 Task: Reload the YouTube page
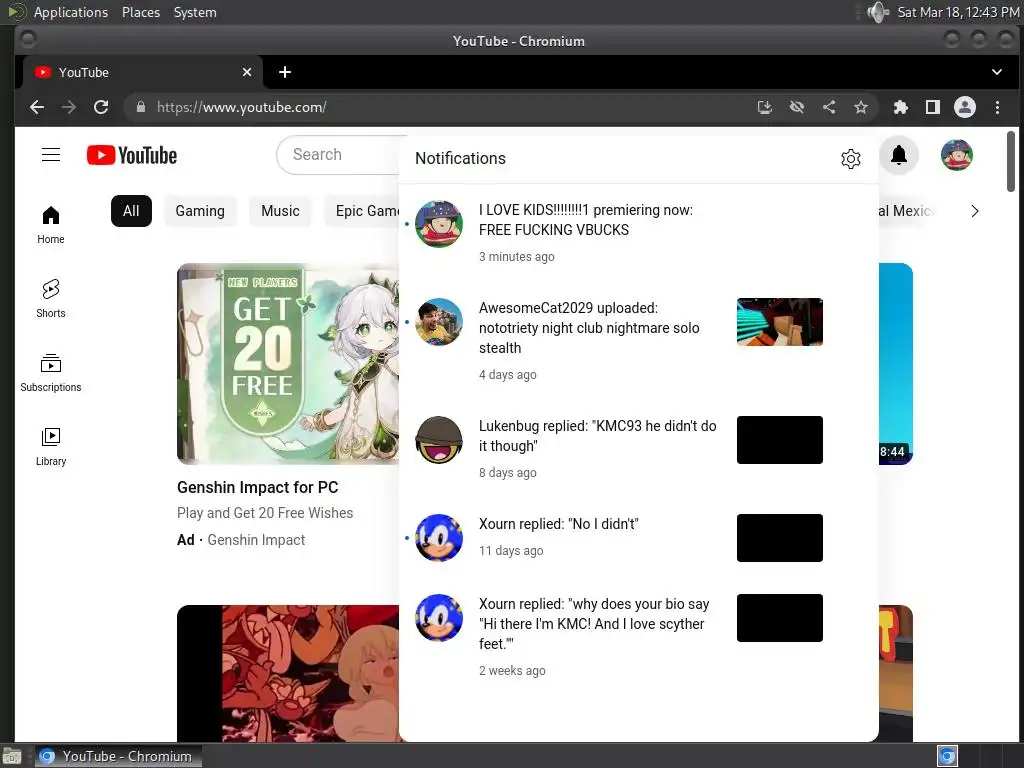(x=101, y=107)
